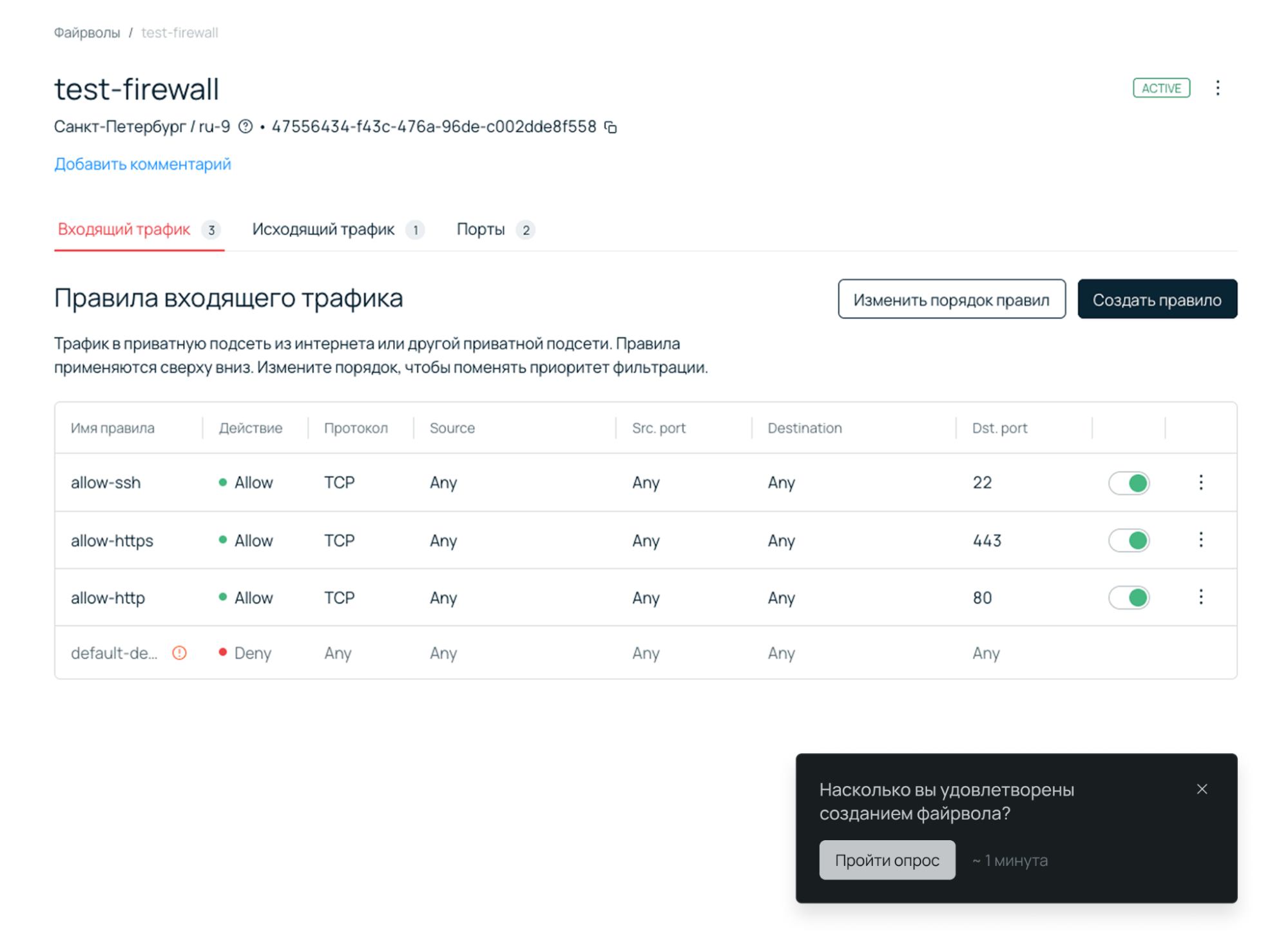Open actions menu for allow-http rule

pyautogui.click(x=1200, y=597)
